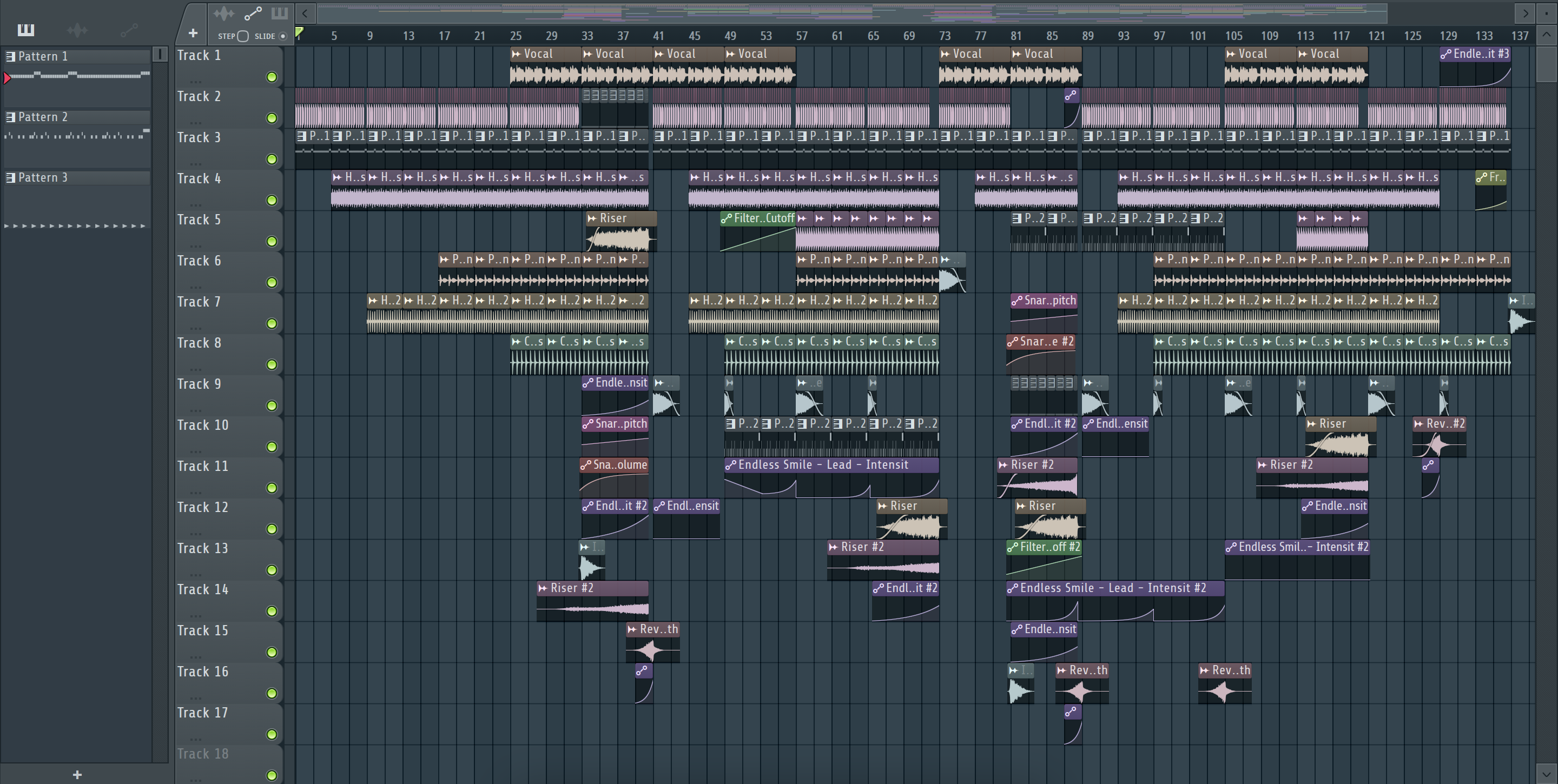Click the piano-roll icon of Pattern 3

tap(10, 177)
